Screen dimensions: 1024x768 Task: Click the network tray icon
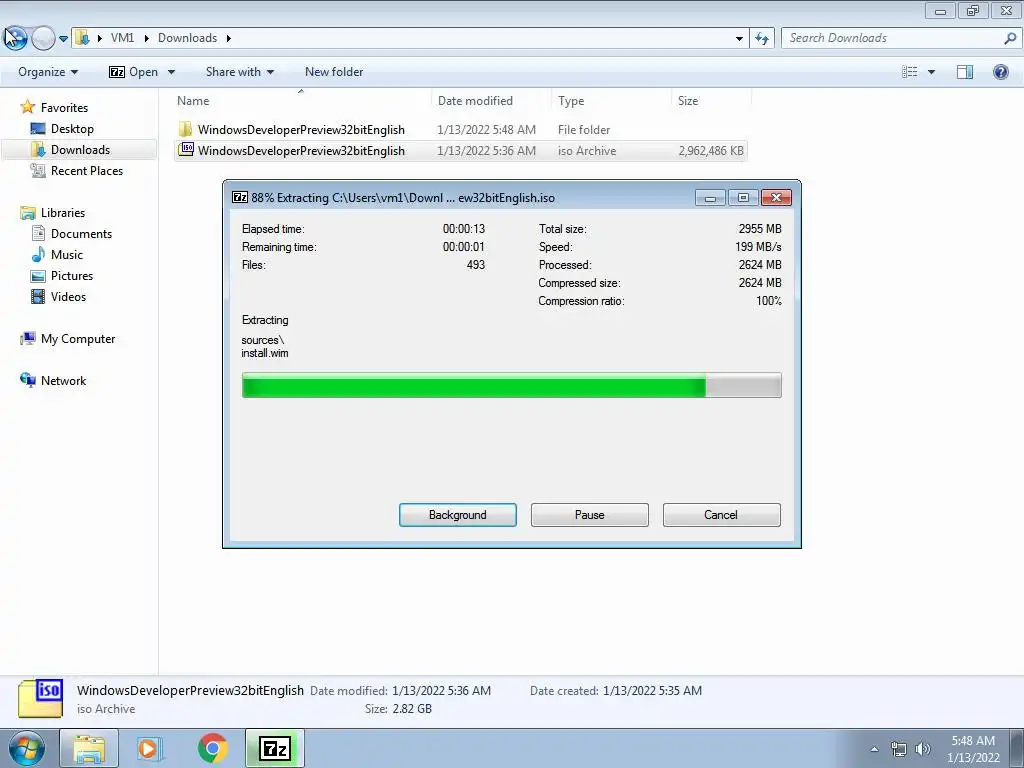pos(899,749)
